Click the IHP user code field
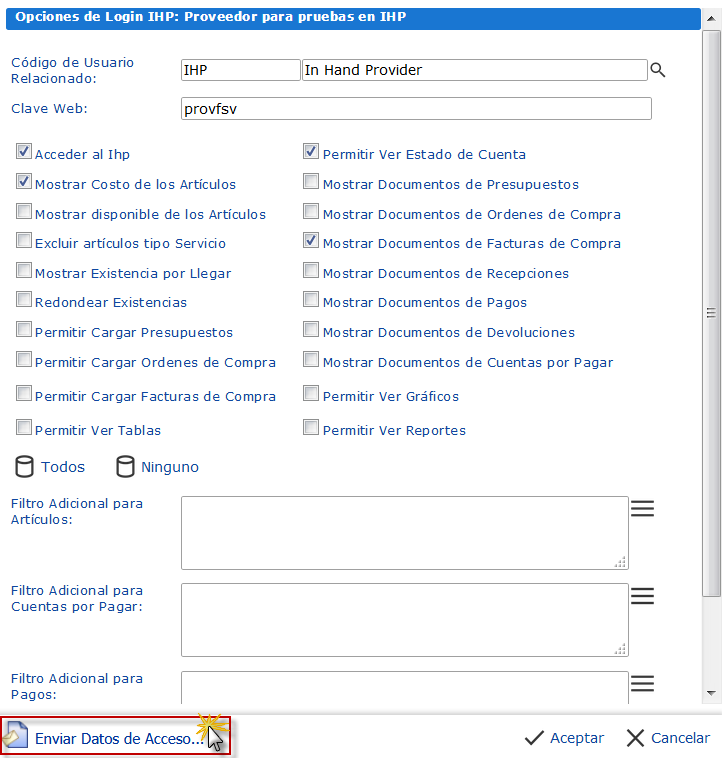 pos(241,70)
